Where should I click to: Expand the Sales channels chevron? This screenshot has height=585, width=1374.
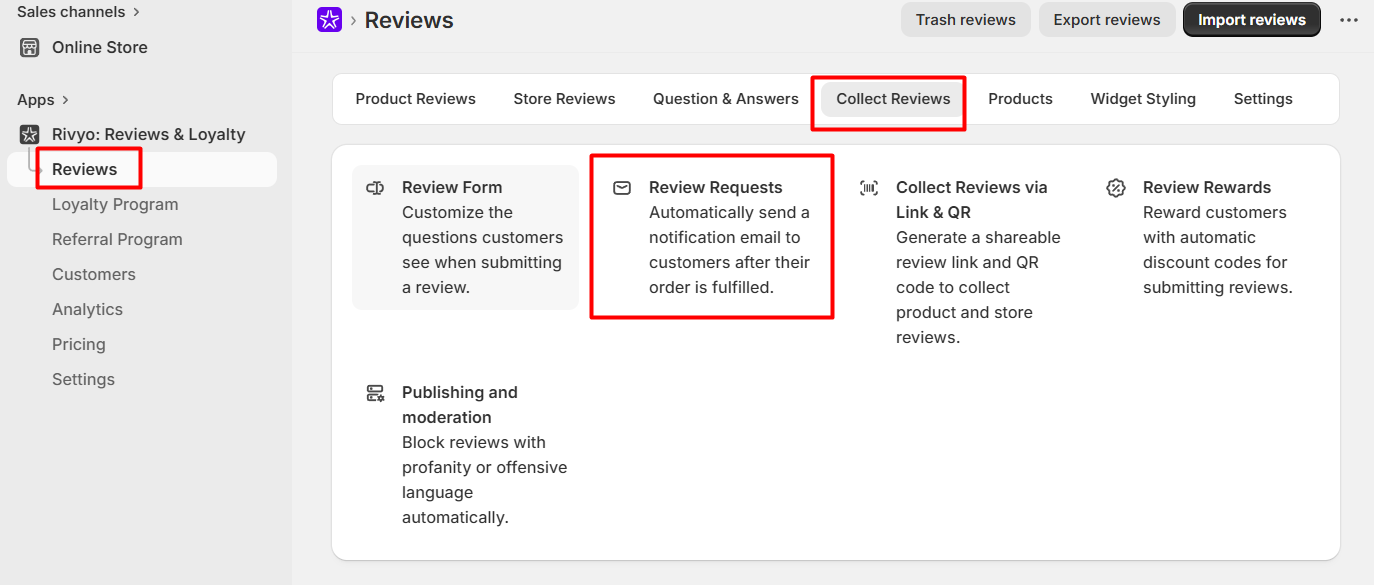tap(136, 12)
